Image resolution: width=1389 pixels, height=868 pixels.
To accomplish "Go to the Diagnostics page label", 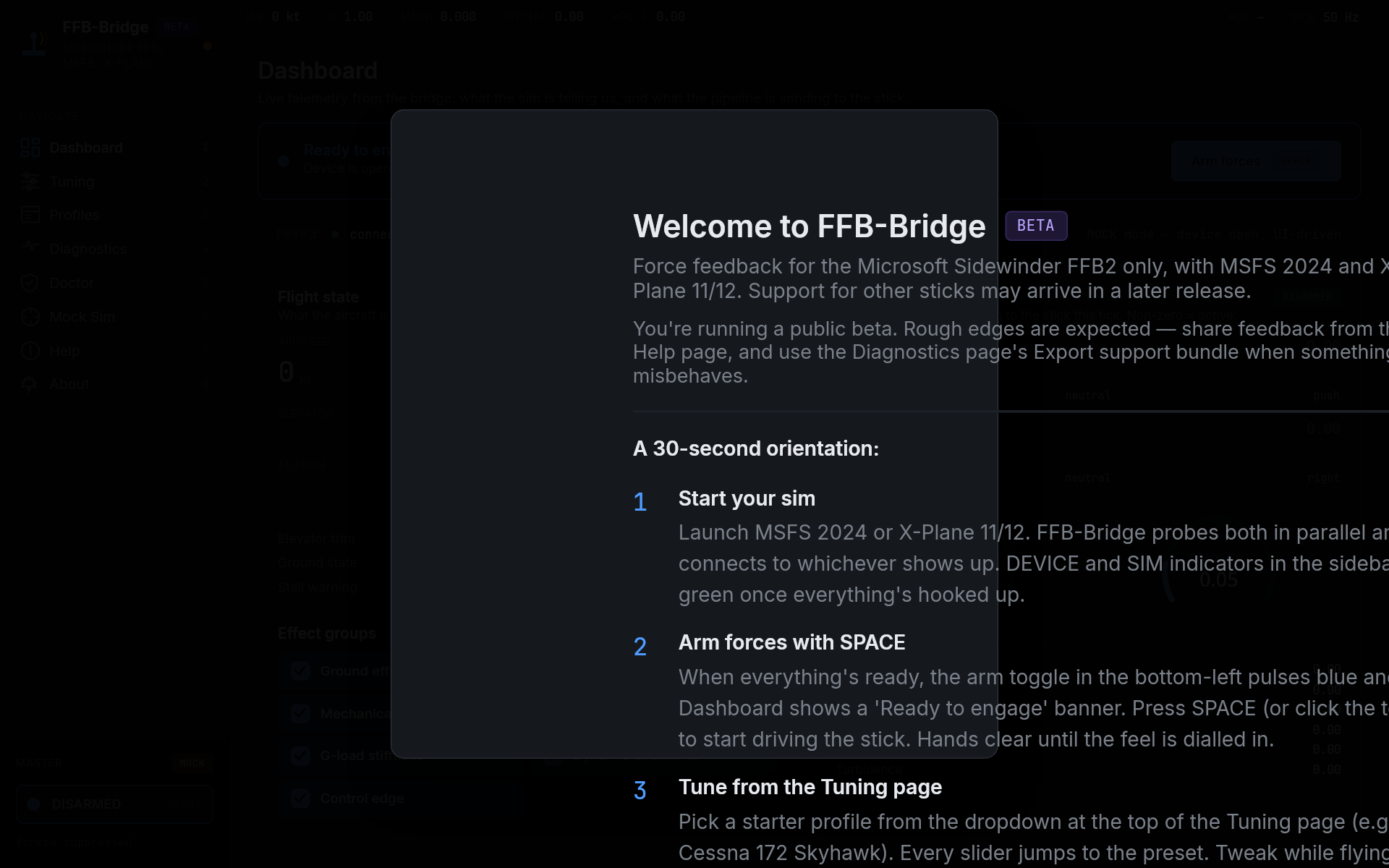I will (x=88, y=249).
